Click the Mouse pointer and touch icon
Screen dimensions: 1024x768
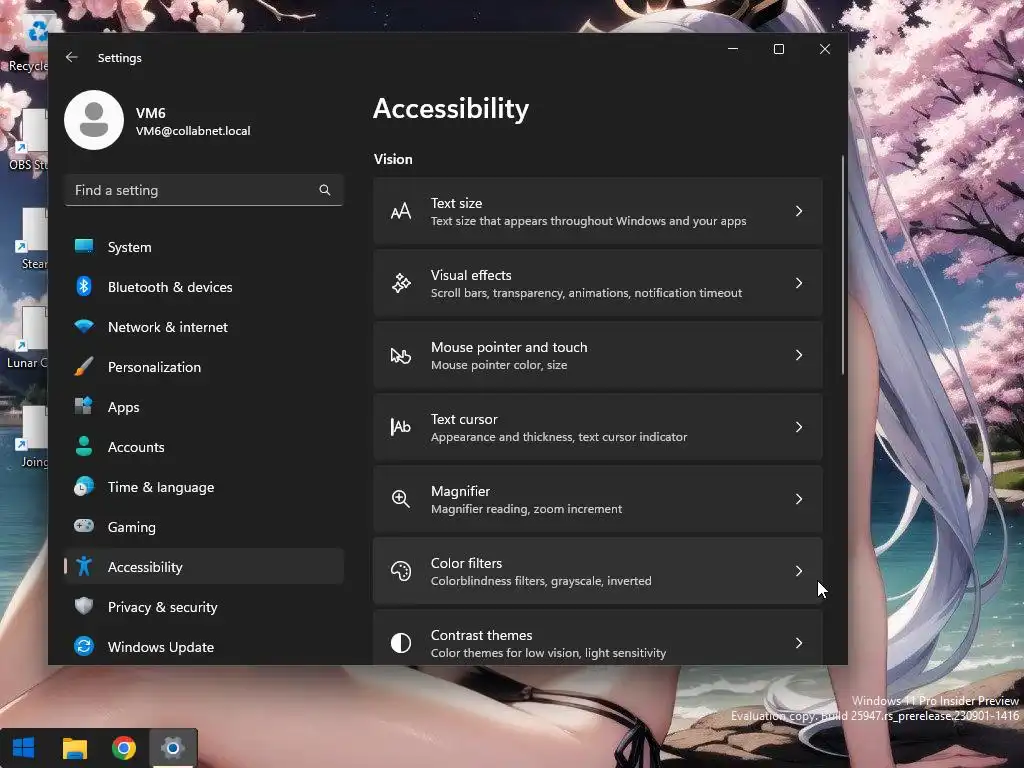(401, 355)
